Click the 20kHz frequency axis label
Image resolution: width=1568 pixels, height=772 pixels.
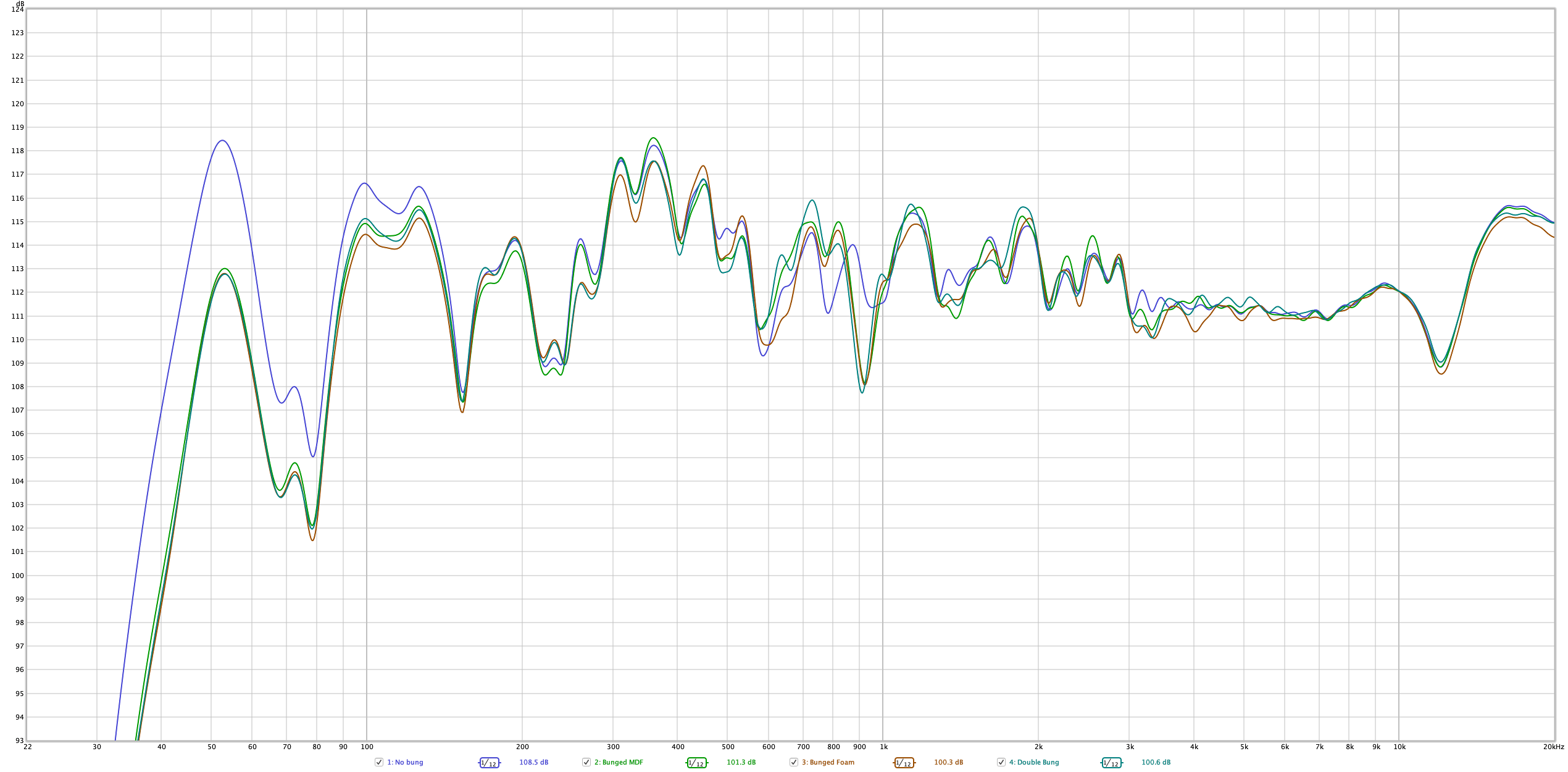point(1553,747)
